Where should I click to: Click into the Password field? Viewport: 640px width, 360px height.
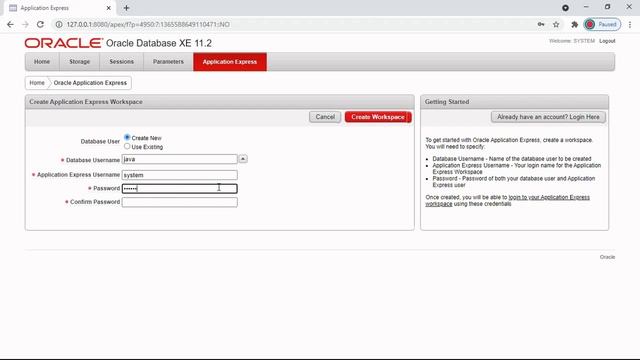coord(180,189)
